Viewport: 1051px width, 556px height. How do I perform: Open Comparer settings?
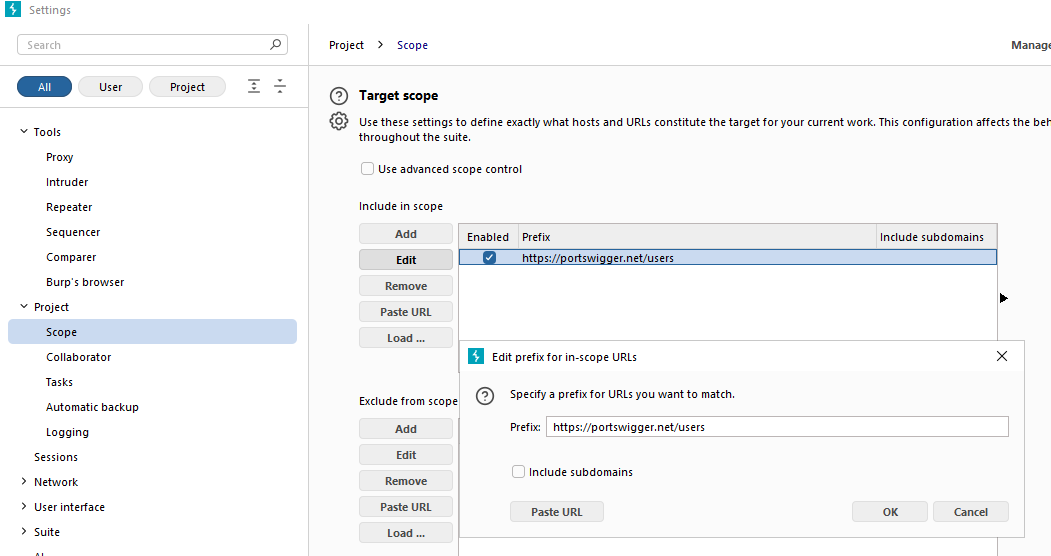[x=71, y=257]
